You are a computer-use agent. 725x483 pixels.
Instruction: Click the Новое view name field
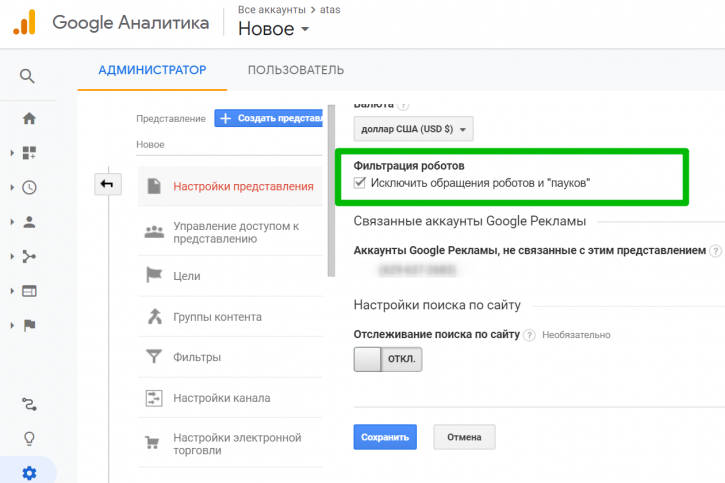(229, 145)
